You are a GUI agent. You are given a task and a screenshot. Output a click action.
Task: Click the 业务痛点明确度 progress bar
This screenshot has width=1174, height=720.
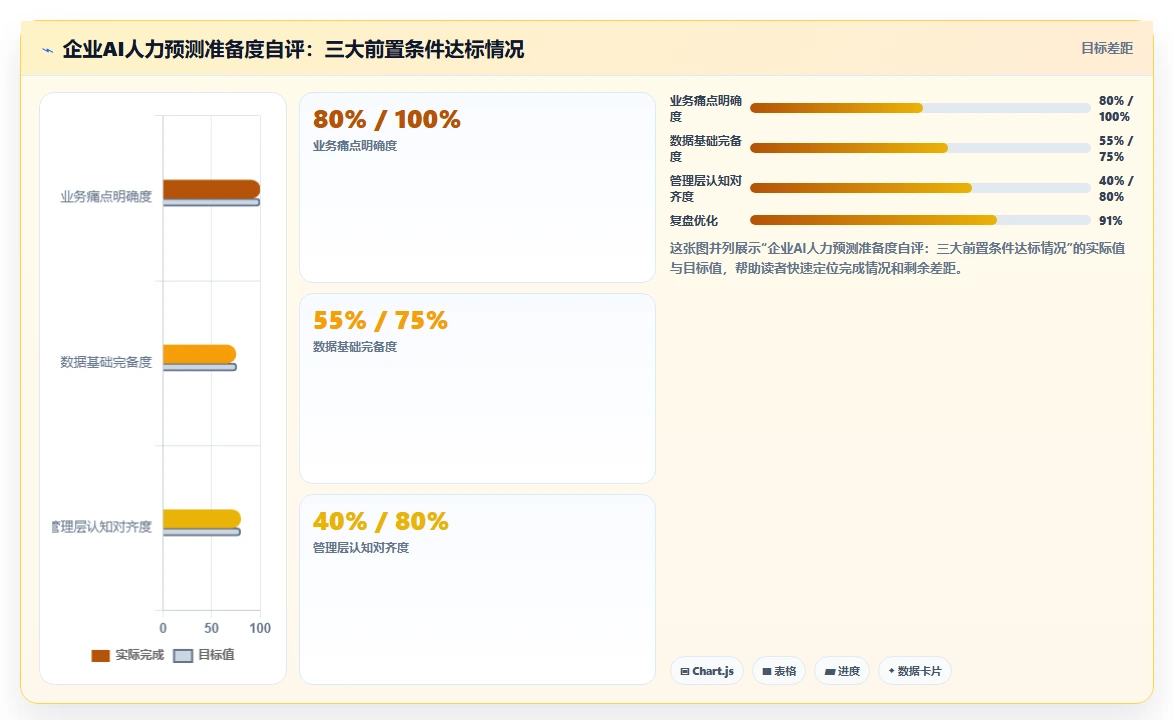click(x=920, y=108)
